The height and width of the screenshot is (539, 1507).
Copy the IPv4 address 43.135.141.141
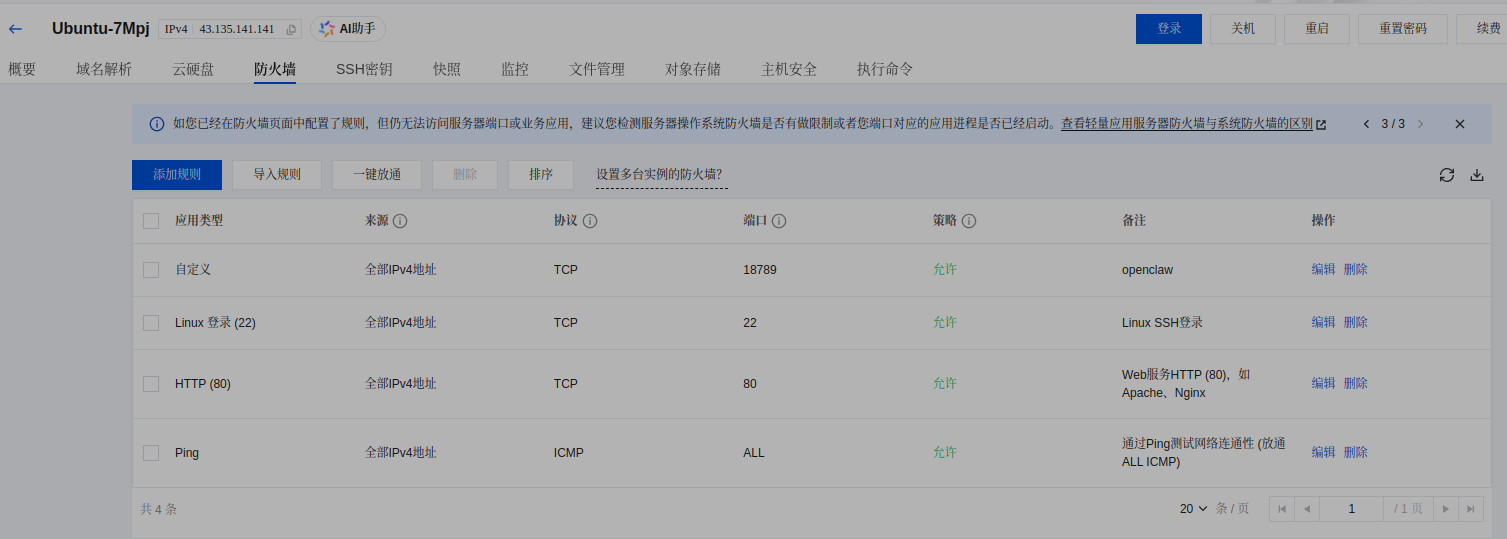click(292, 30)
